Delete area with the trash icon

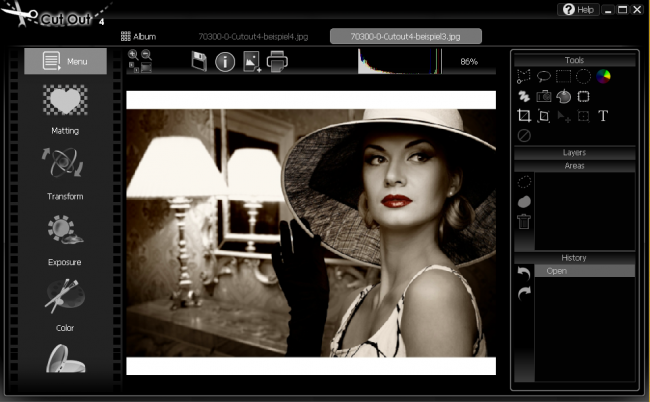[524, 221]
